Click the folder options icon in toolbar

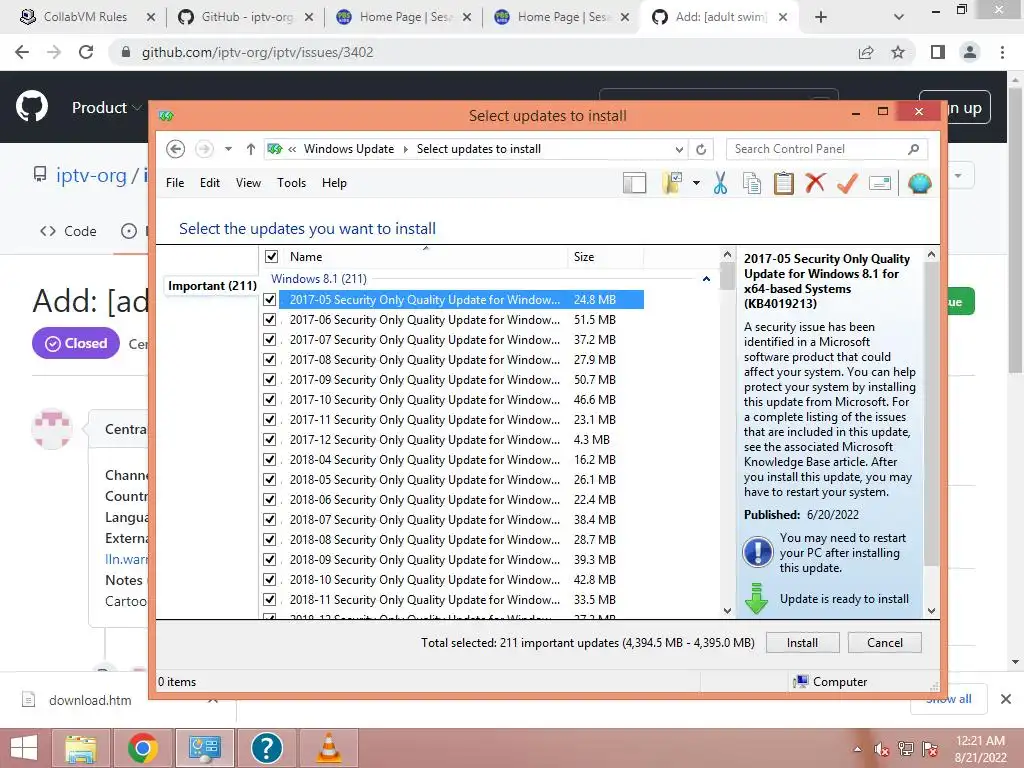[672, 184]
